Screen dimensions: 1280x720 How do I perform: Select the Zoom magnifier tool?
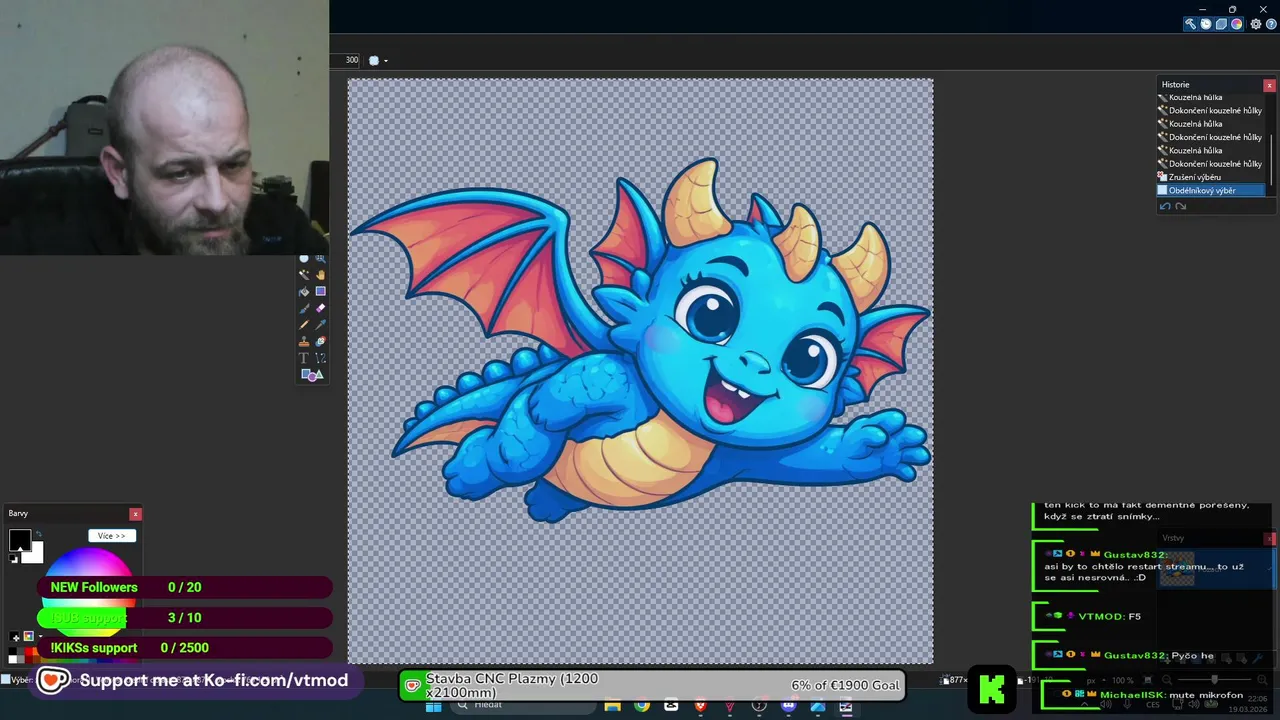pyautogui.click(x=321, y=258)
